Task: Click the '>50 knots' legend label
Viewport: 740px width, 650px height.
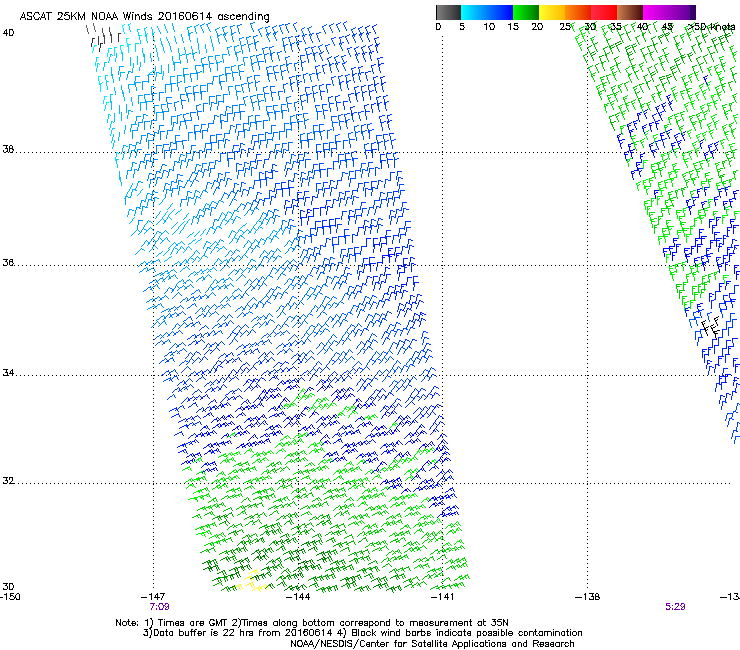Action: click(712, 27)
